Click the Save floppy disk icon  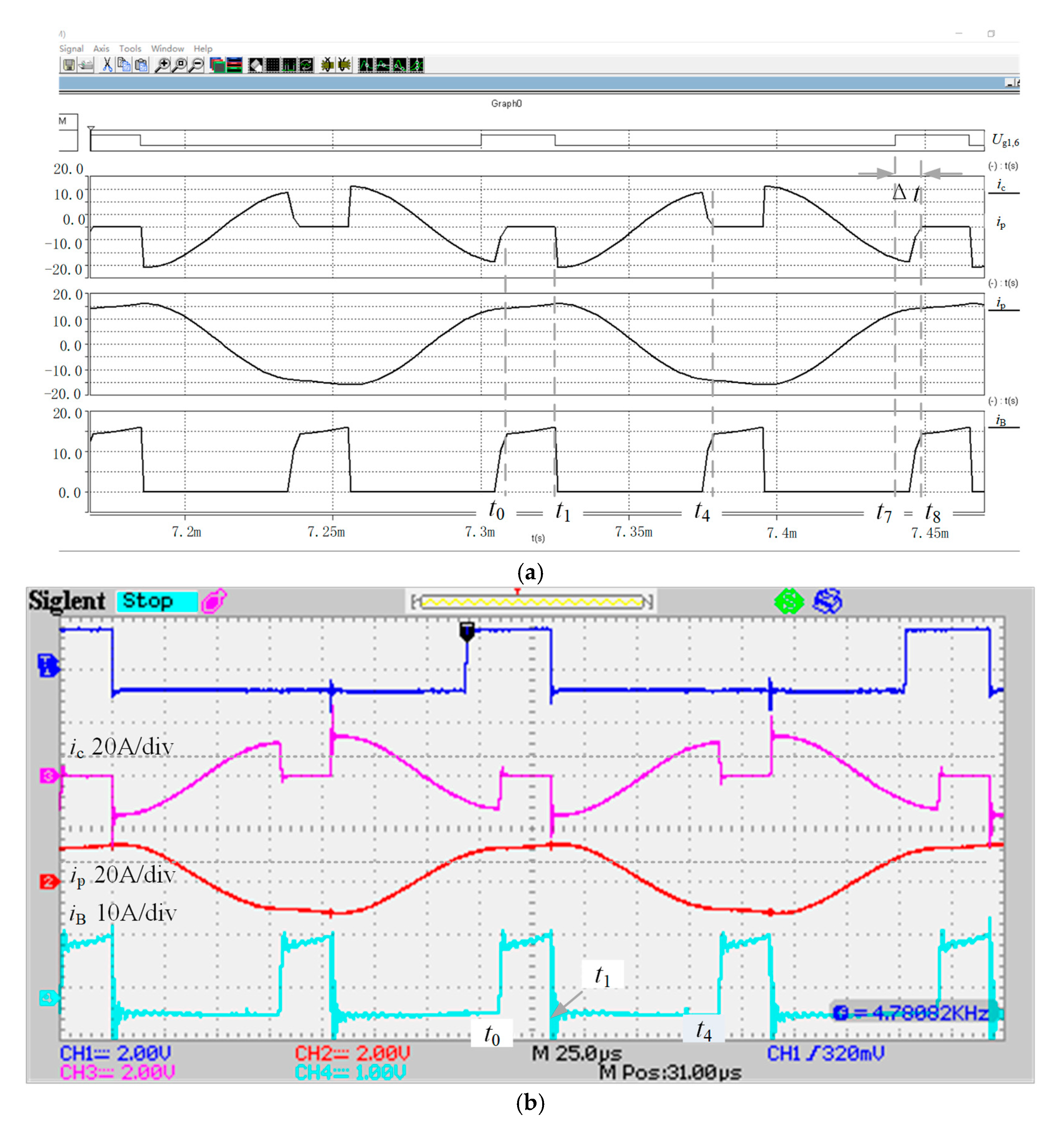click(69, 65)
